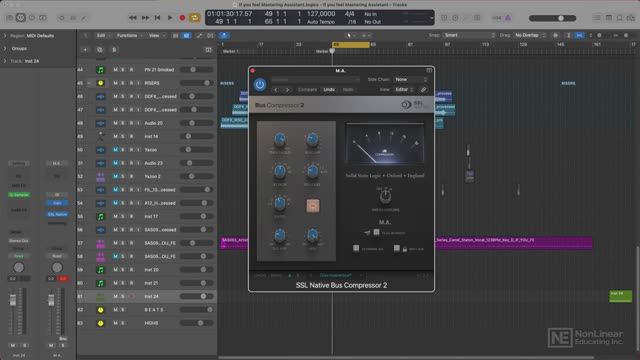The image size is (640, 360).
Task: Open the left-click pointer tool menu
Action: (x=351, y=36)
